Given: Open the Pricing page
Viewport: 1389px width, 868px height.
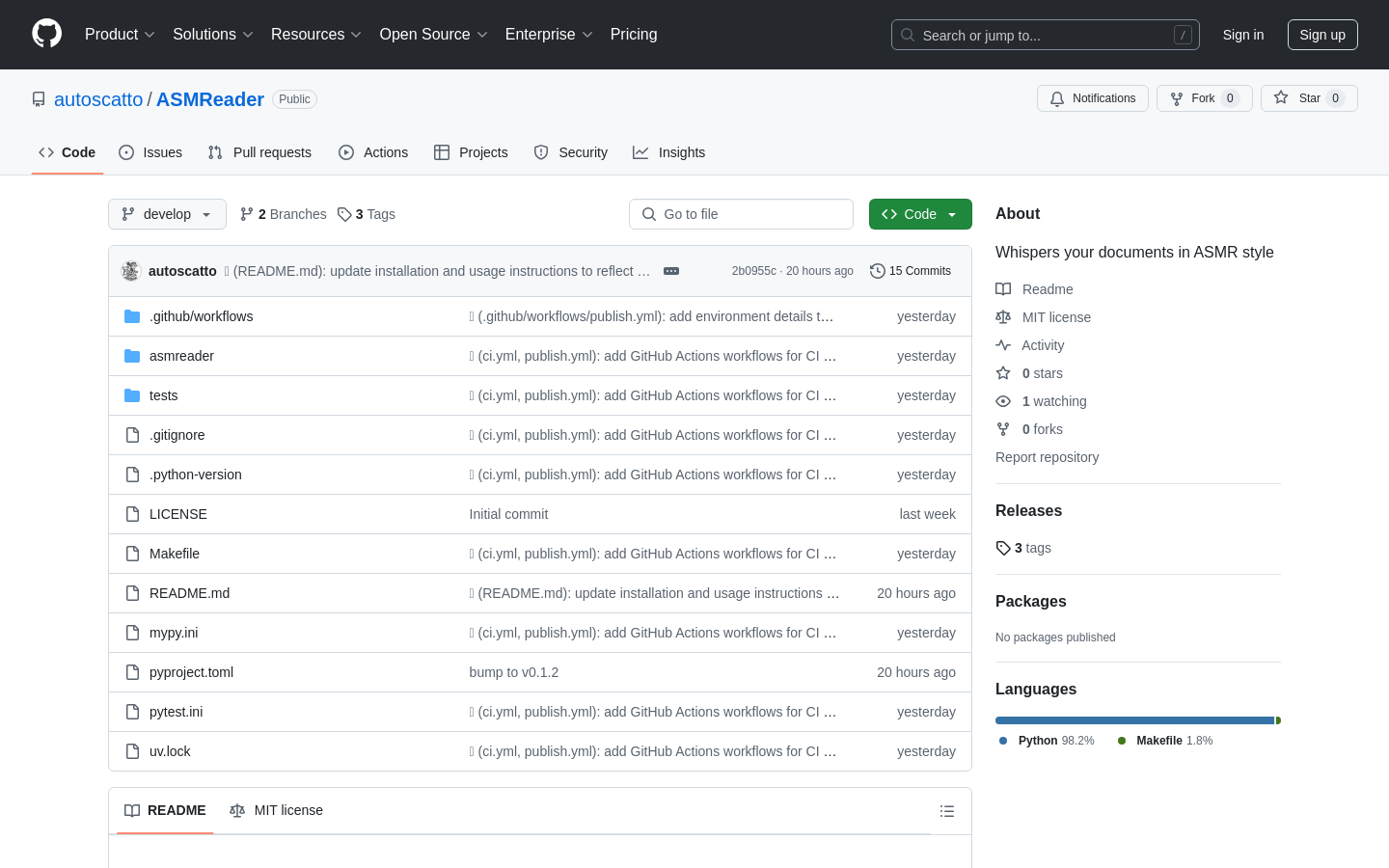Looking at the screenshot, I should [634, 35].
